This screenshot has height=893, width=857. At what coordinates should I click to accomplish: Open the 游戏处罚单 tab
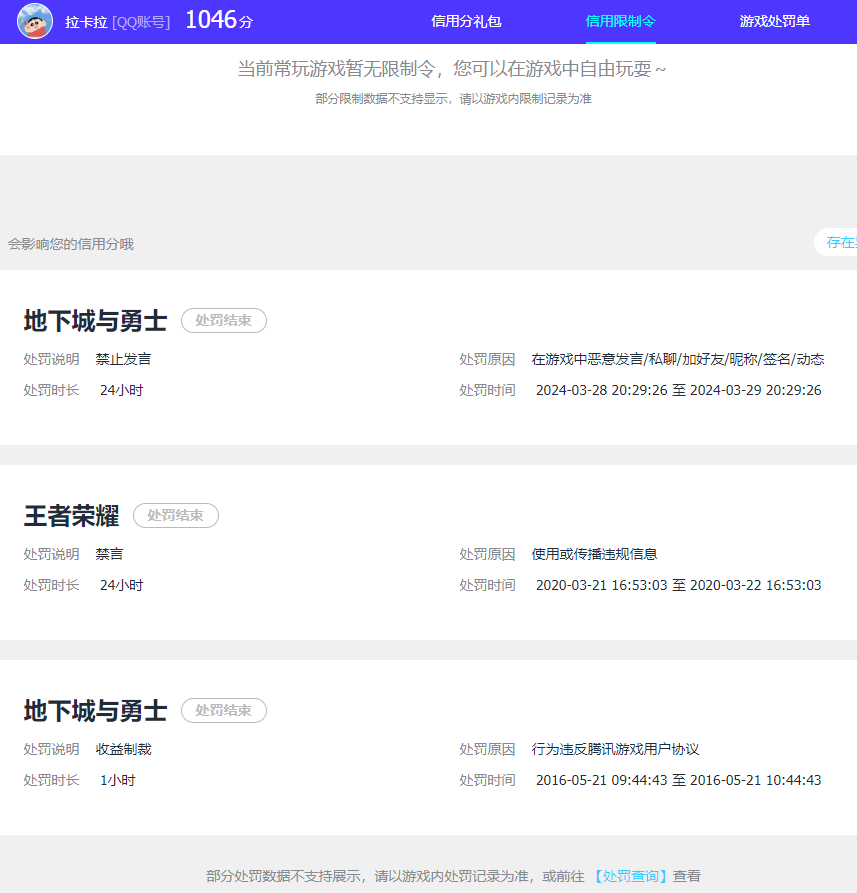point(774,22)
